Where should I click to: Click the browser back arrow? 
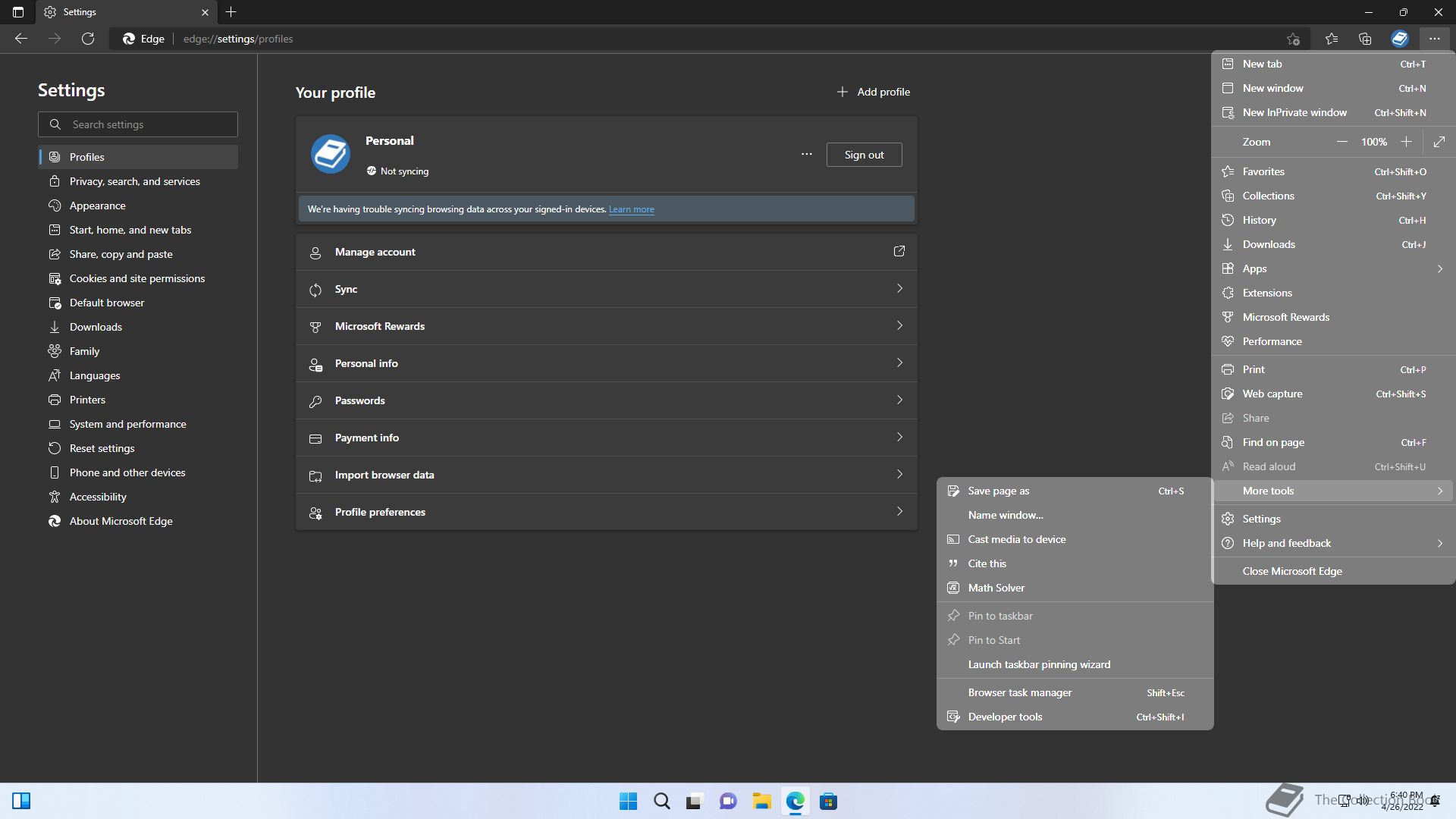pos(21,39)
